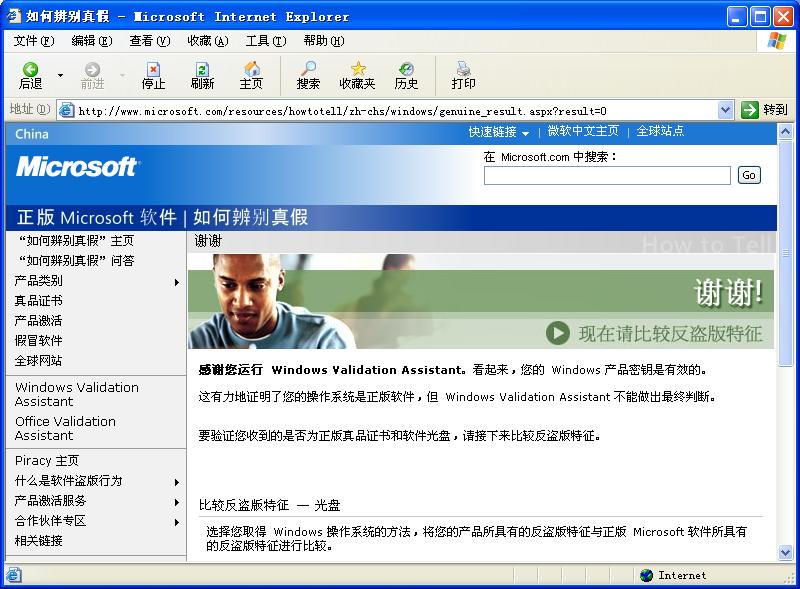Click 现在请比较反盗版特征 banner link
This screenshot has height=589, width=800.
pyautogui.click(x=670, y=334)
